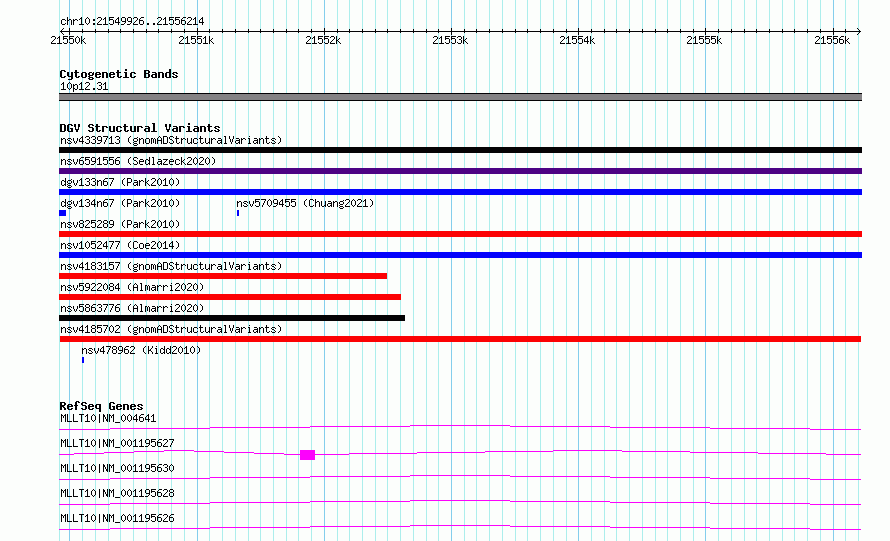Click the MLLT10|NM_001195626 transcript label
The image size is (890, 541).
pyautogui.click(x=117, y=518)
